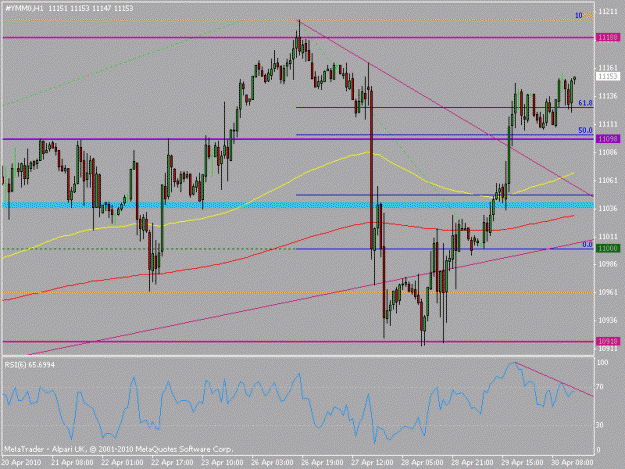This screenshot has width=625, height=469.
Task: Click the RSI scale value 70
Action: 601,387
